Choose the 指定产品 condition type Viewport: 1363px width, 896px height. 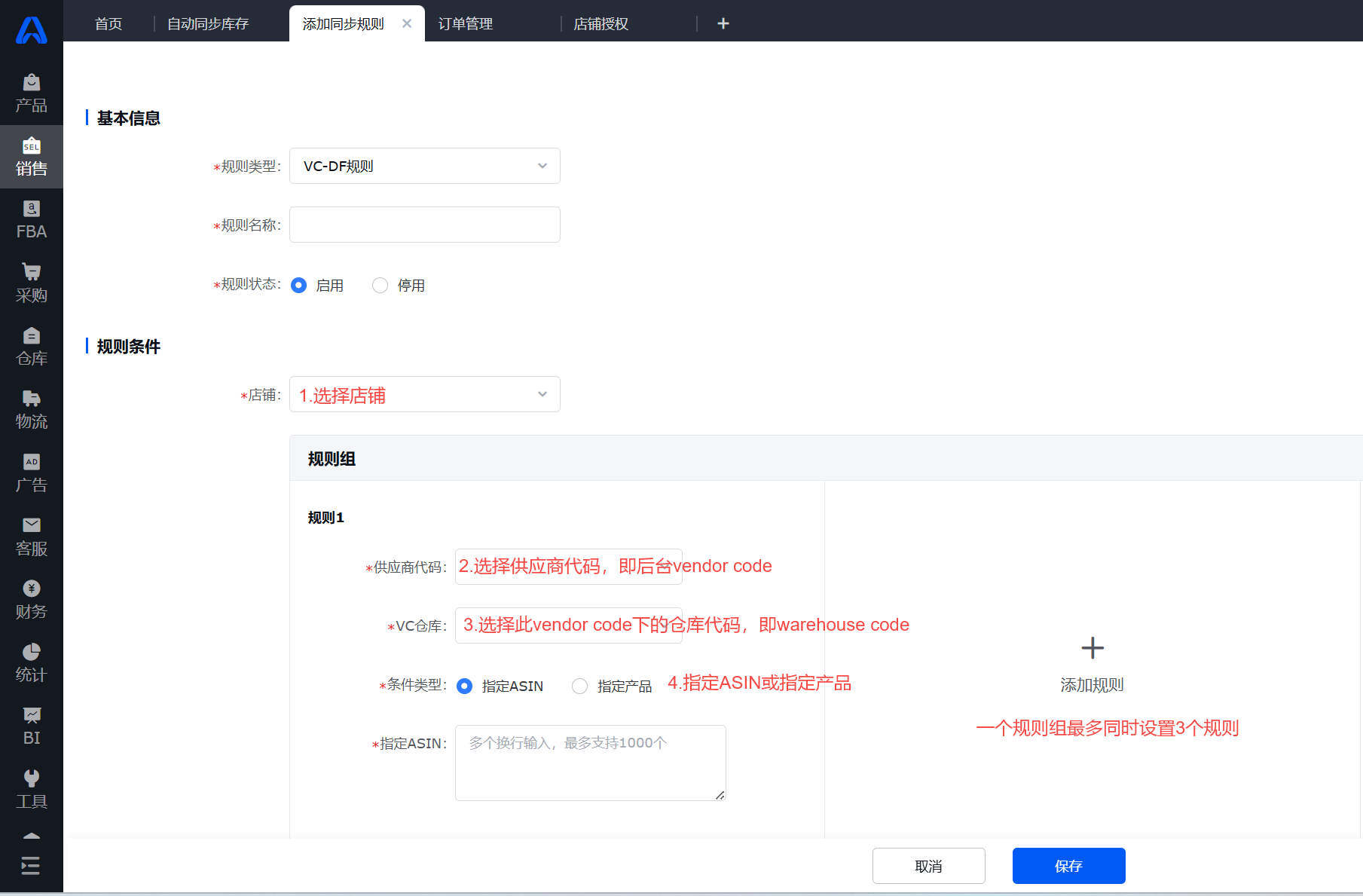(x=579, y=686)
